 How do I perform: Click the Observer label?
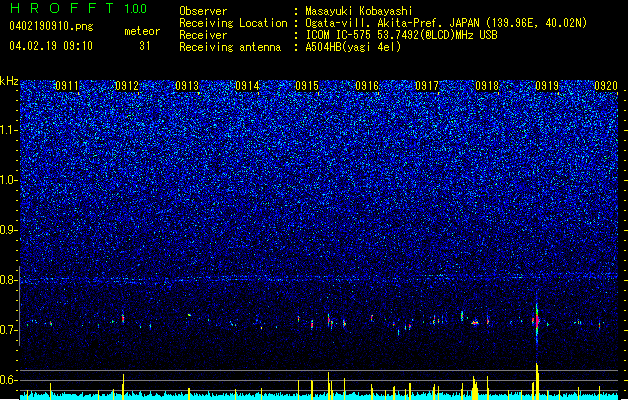[x=203, y=11]
